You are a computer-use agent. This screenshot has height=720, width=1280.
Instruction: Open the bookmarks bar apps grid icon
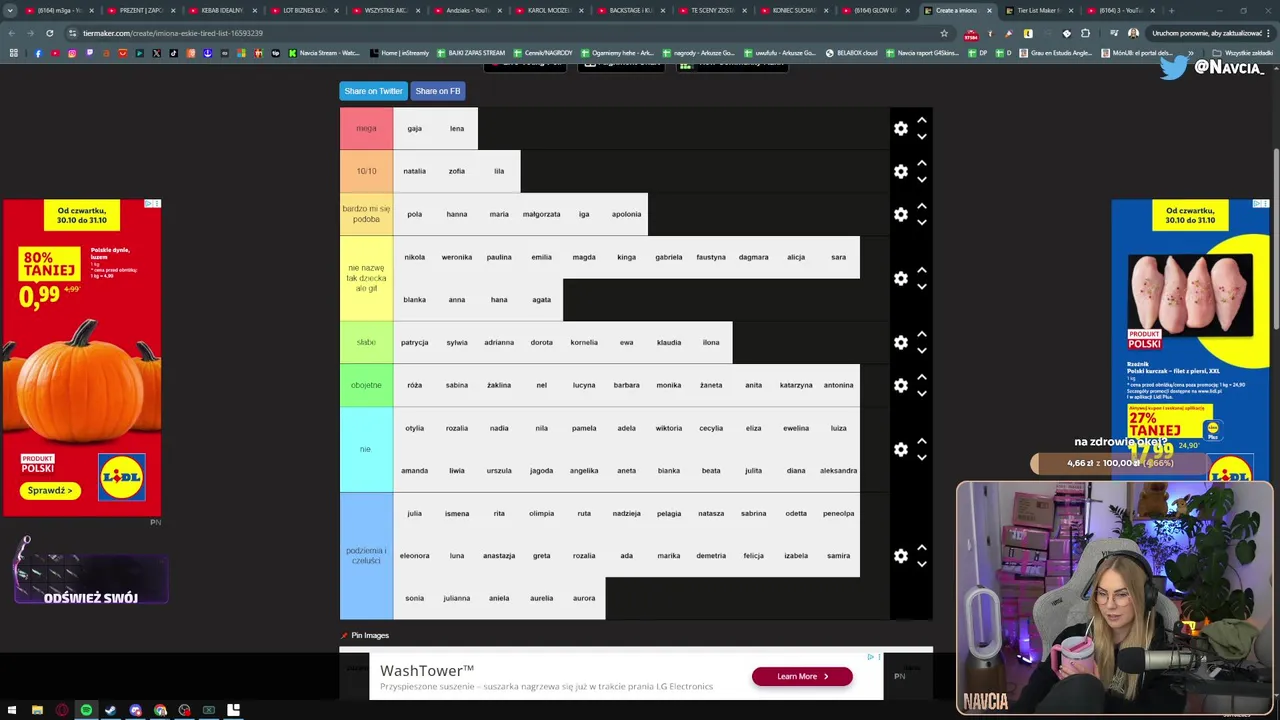tap(13, 53)
